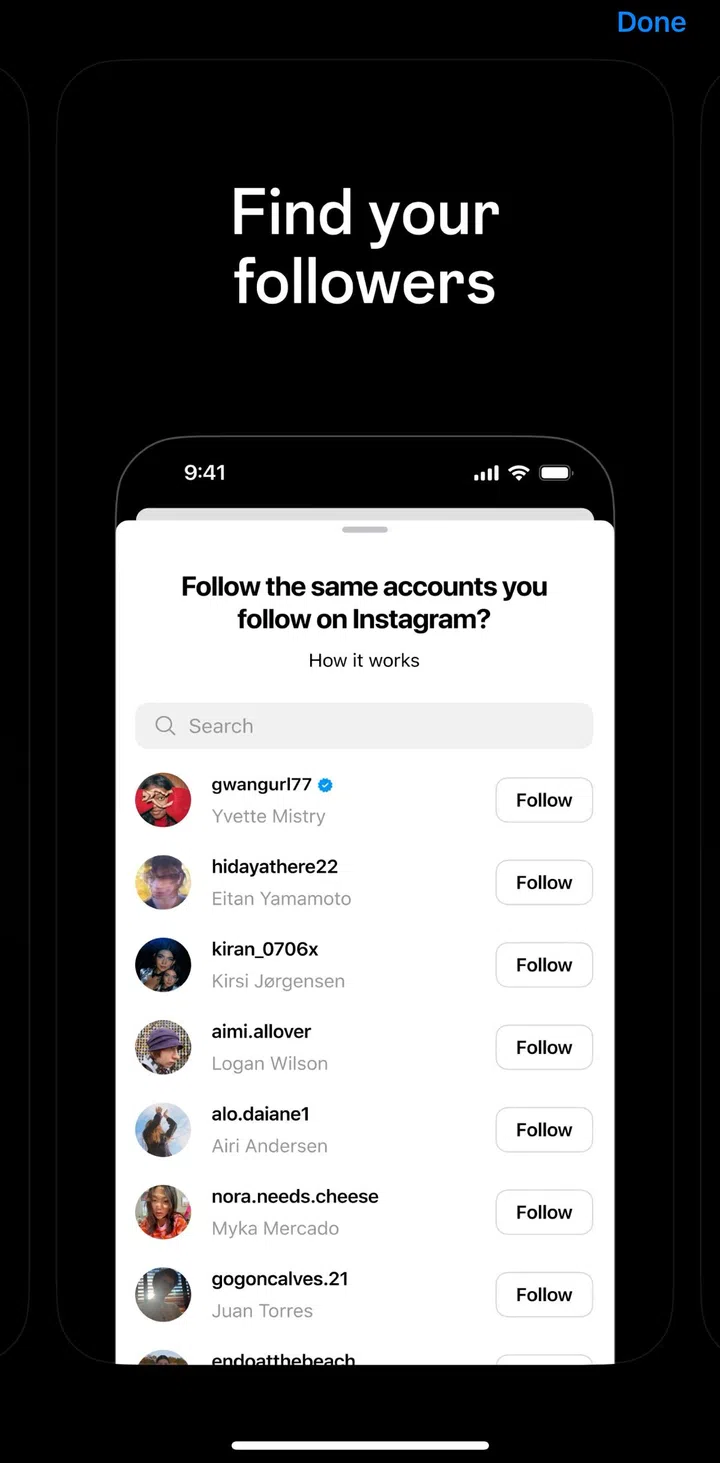Viewport: 720px width, 1463px height.
Task: Open gwangurl77 profile picture
Action: [x=163, y=800]
